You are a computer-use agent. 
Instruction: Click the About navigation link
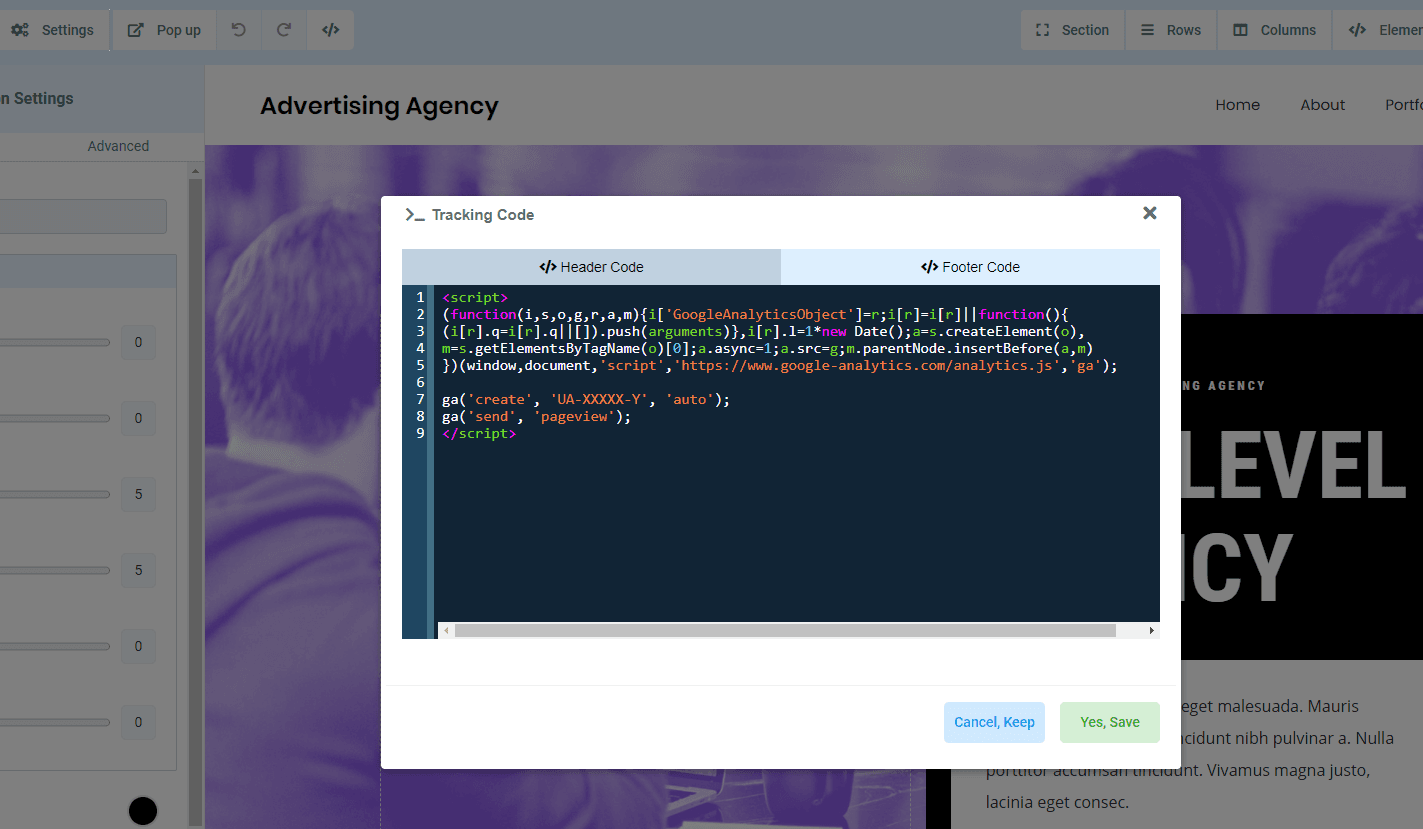(x=1323, y=105)
